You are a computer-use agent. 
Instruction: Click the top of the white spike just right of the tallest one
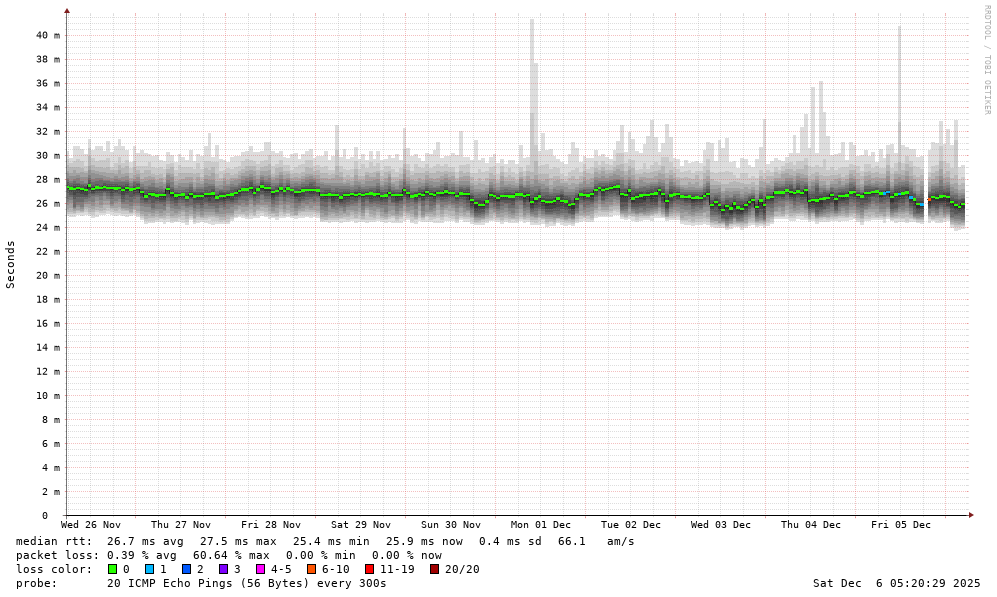click(536, 66)
